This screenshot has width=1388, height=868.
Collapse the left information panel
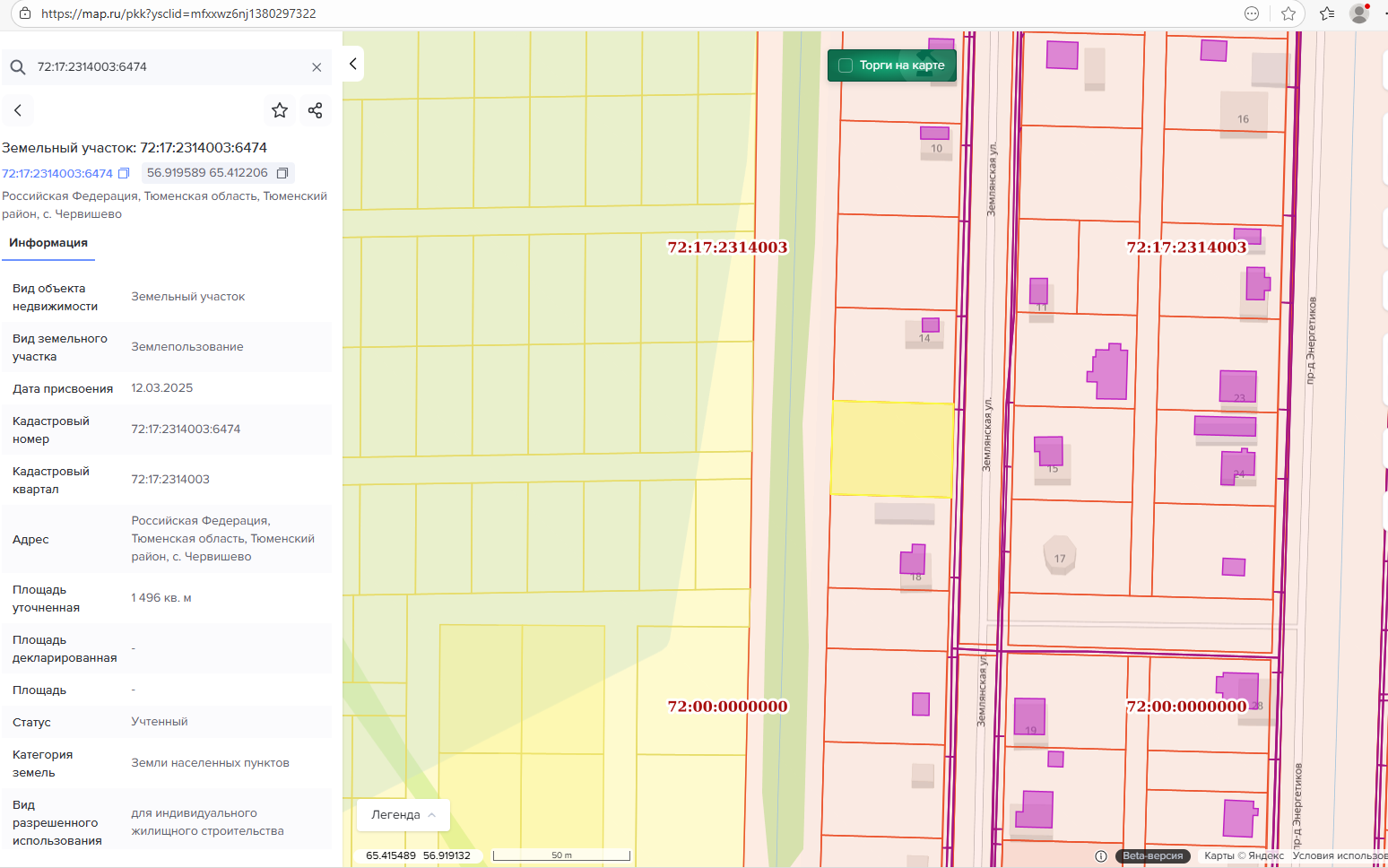pos(353,64)
